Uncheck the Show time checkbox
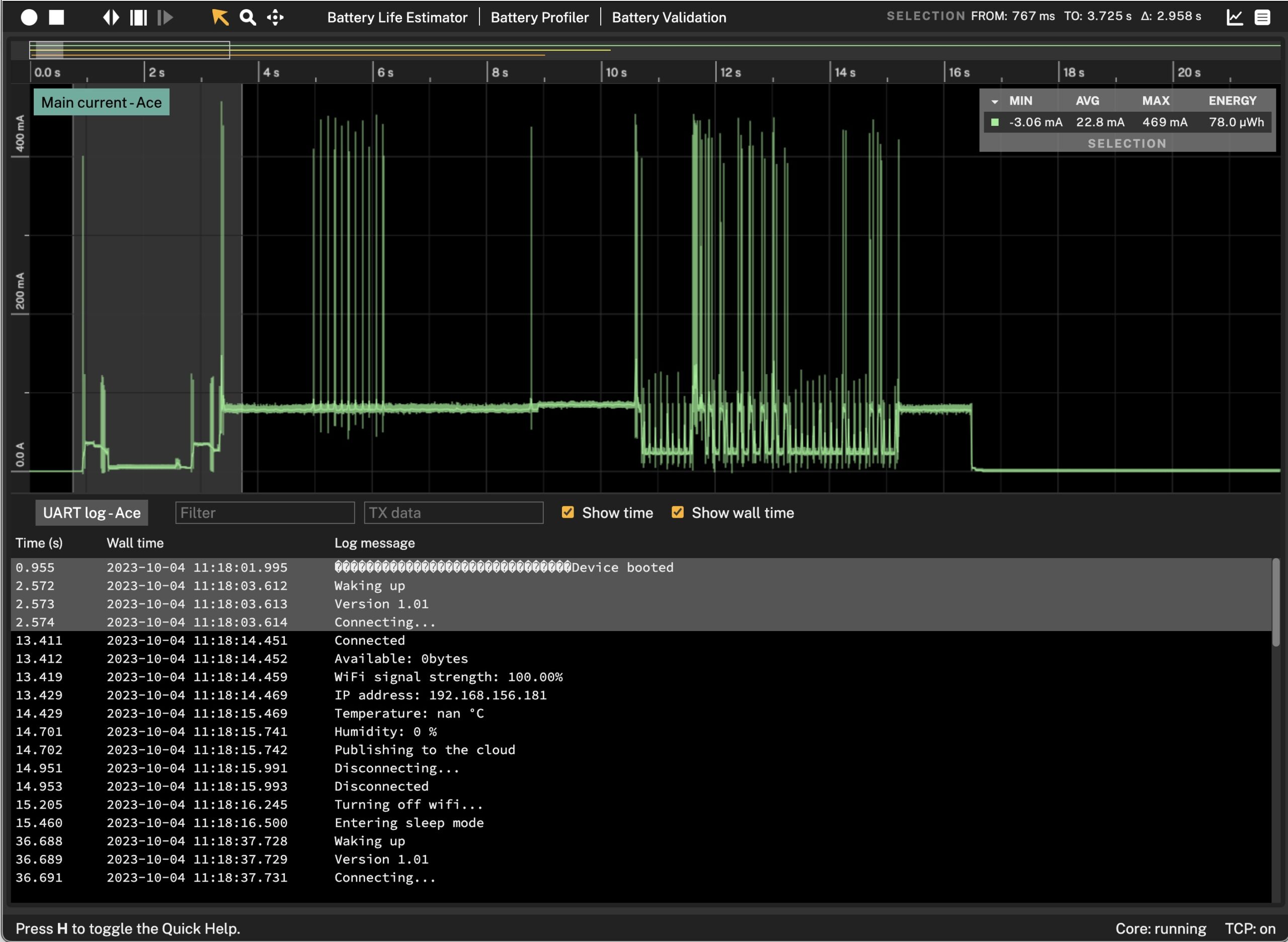The image size is (1288, 942). click(x=568, y=513)
